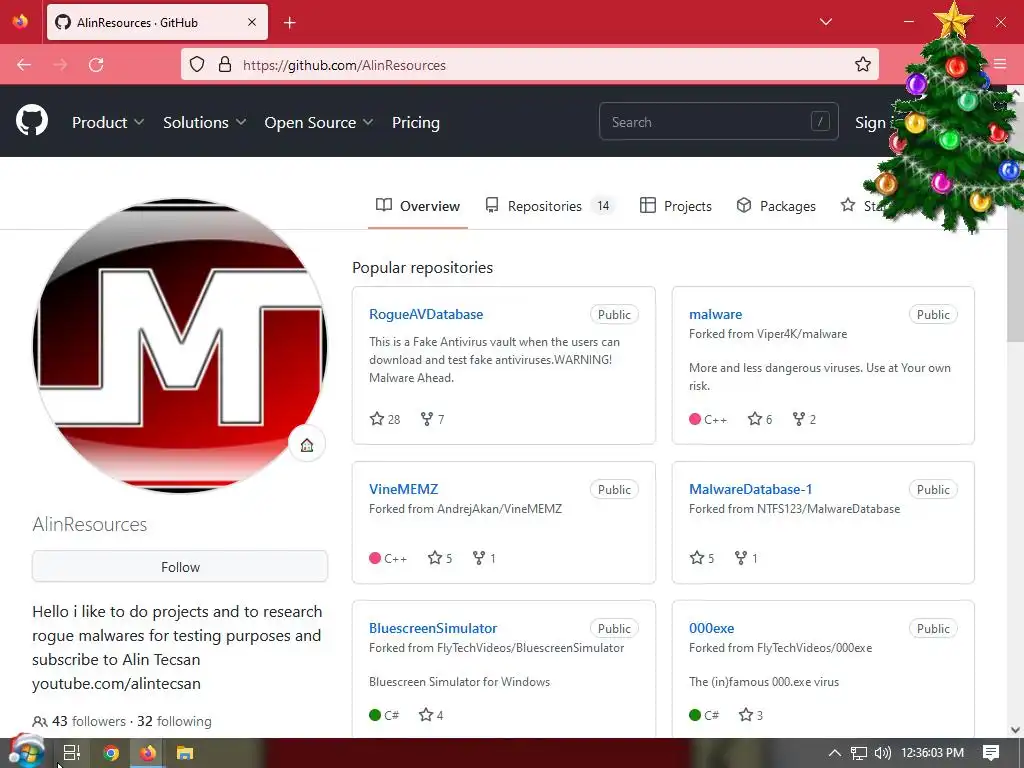The image size is (1024, 768).
Task: Click the fork icon on malware repository
Action: (x=799, y=419)
